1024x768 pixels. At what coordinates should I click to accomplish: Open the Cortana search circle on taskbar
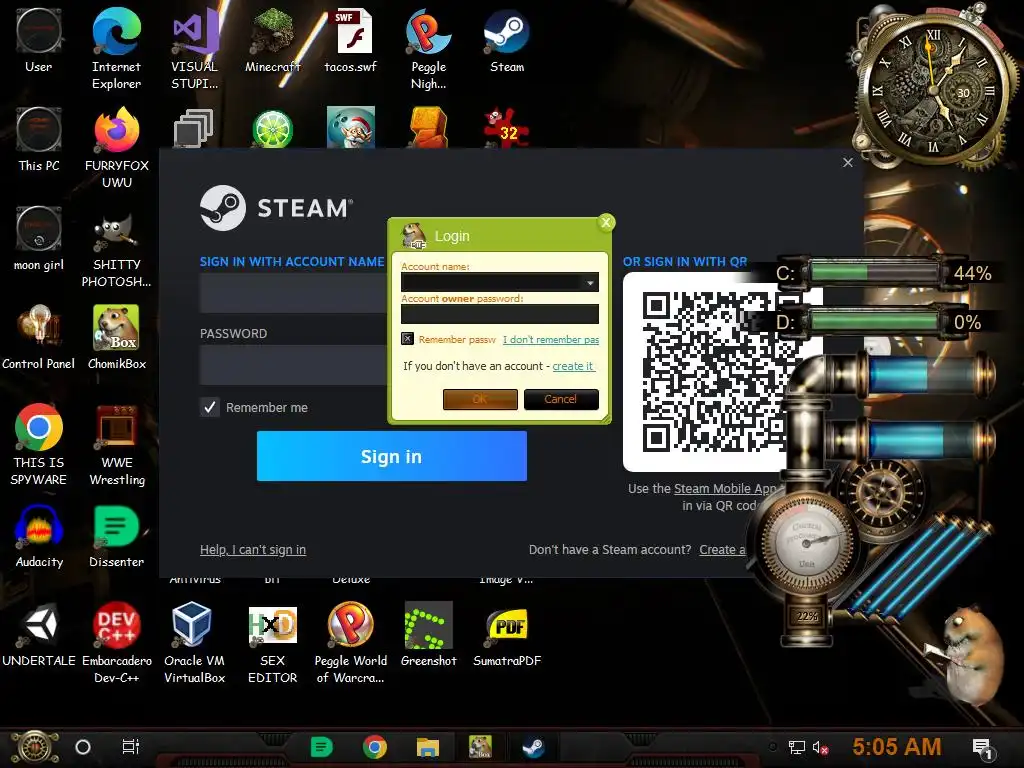coord(83,747)
